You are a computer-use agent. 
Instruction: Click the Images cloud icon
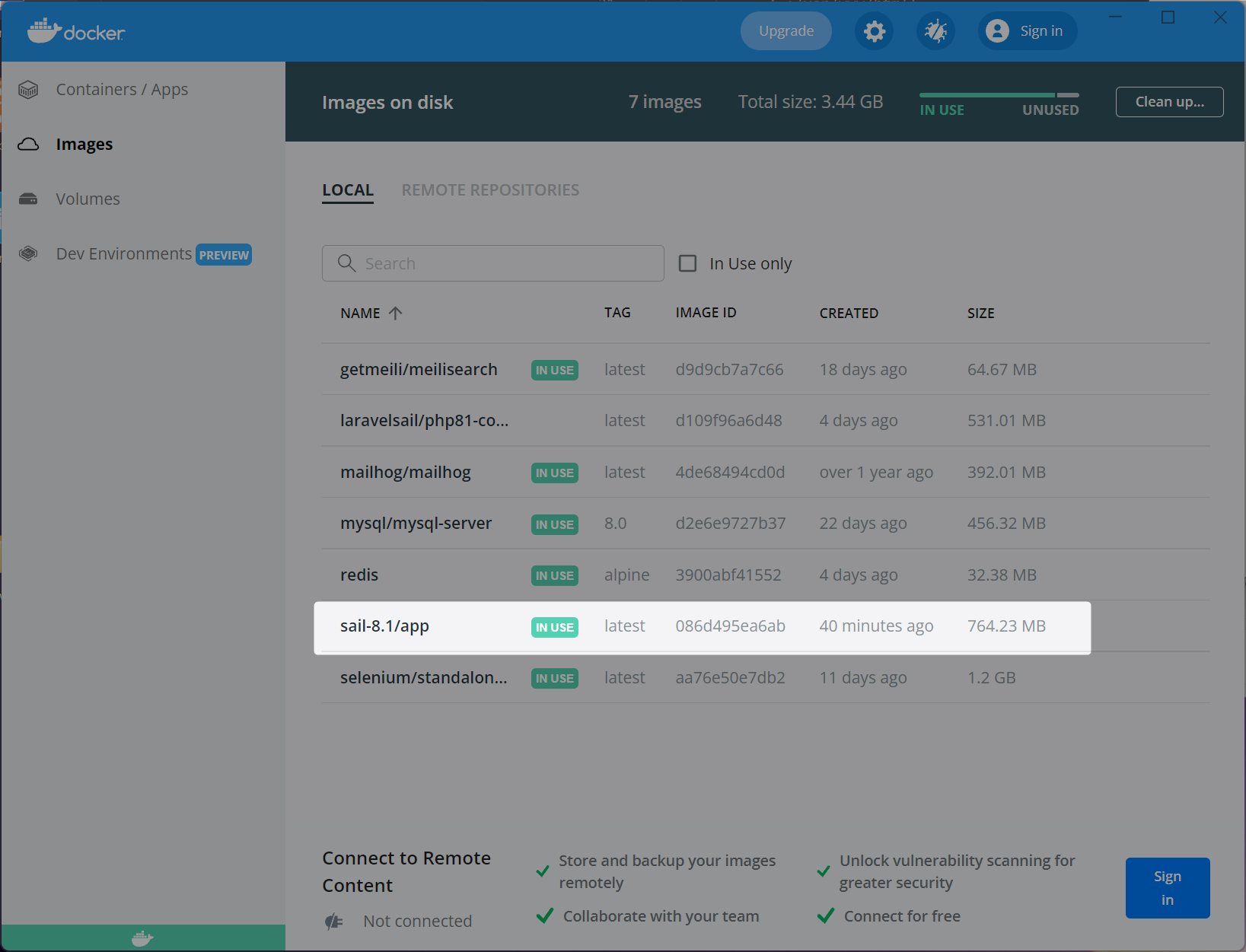(x=28, y=145)
